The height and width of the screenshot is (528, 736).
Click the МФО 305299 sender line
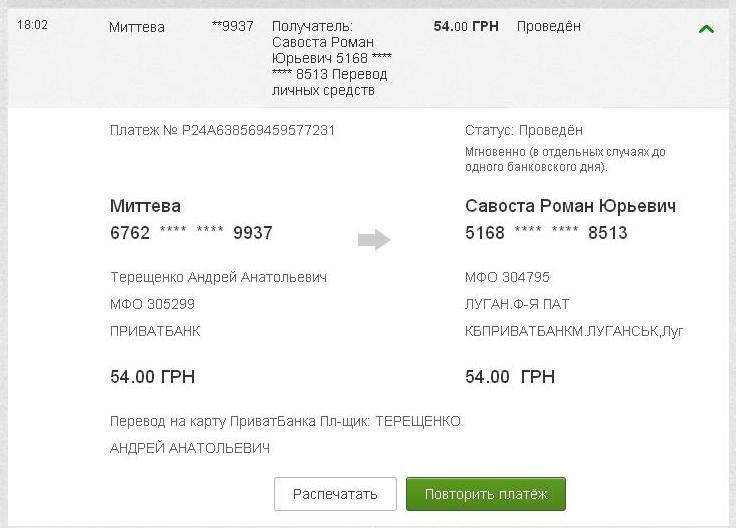click(152, 304)
